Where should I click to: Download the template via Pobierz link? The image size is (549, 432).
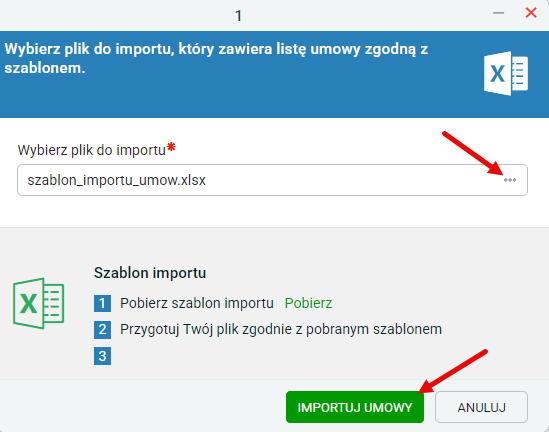(308, 303)
